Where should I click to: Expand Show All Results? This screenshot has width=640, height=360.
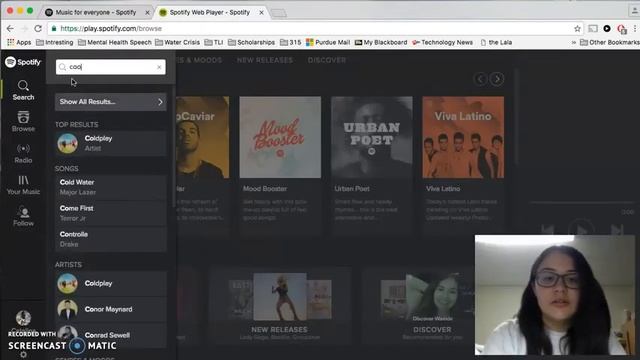pos(111,102)
